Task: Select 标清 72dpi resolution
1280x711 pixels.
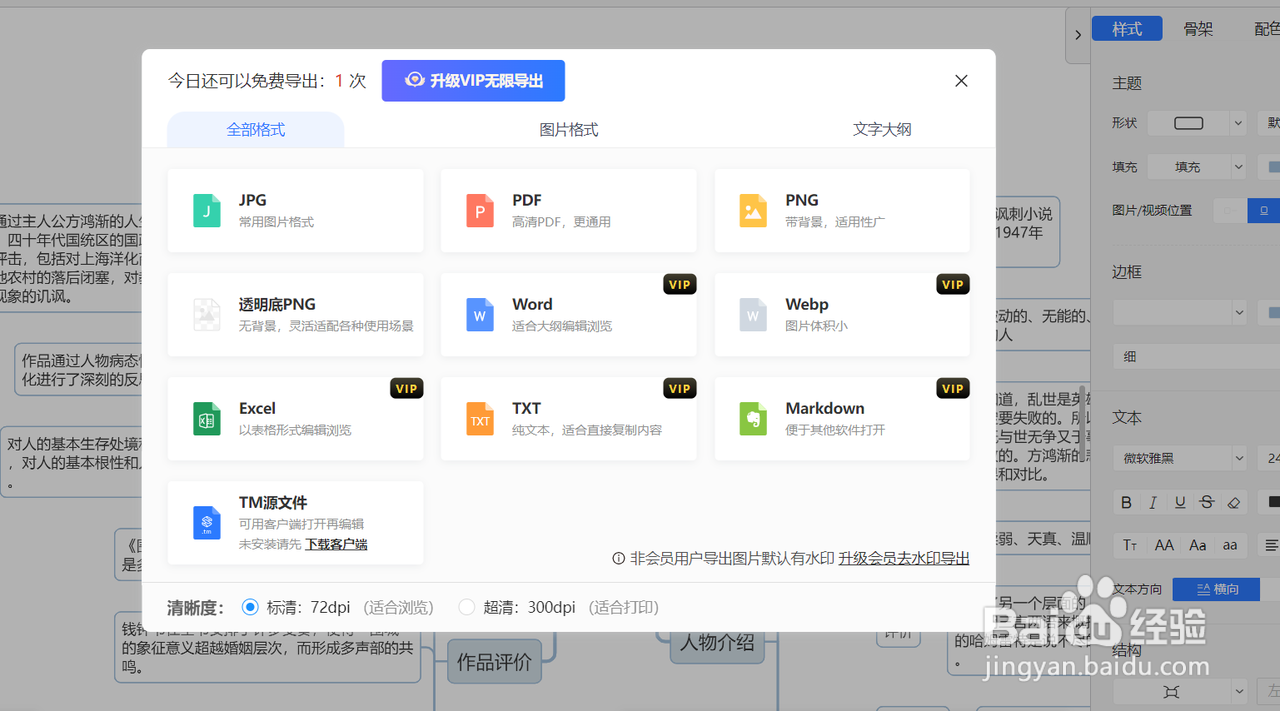Action: coord(250,607)
